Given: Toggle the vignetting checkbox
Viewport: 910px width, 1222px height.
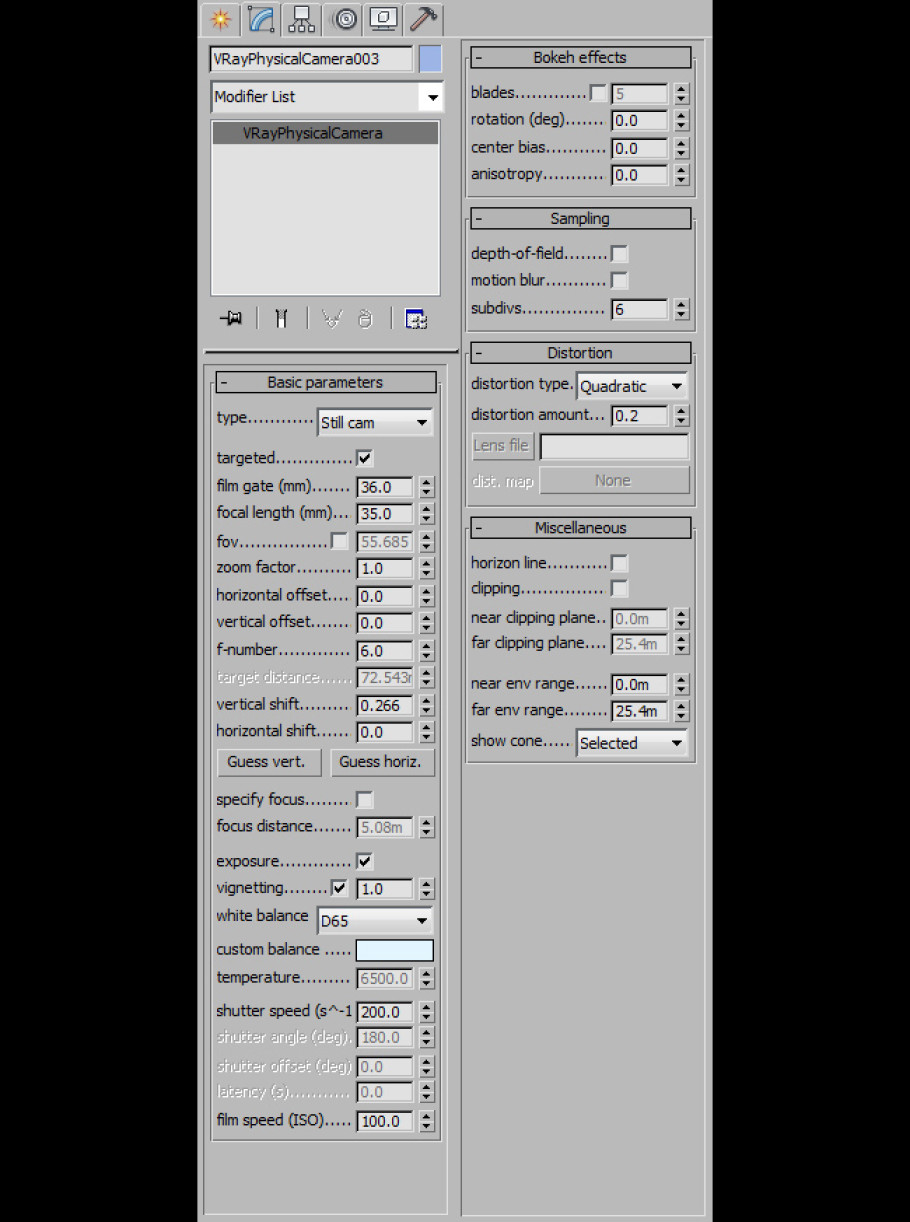Looking at the screenshot, I should [340, 888].
